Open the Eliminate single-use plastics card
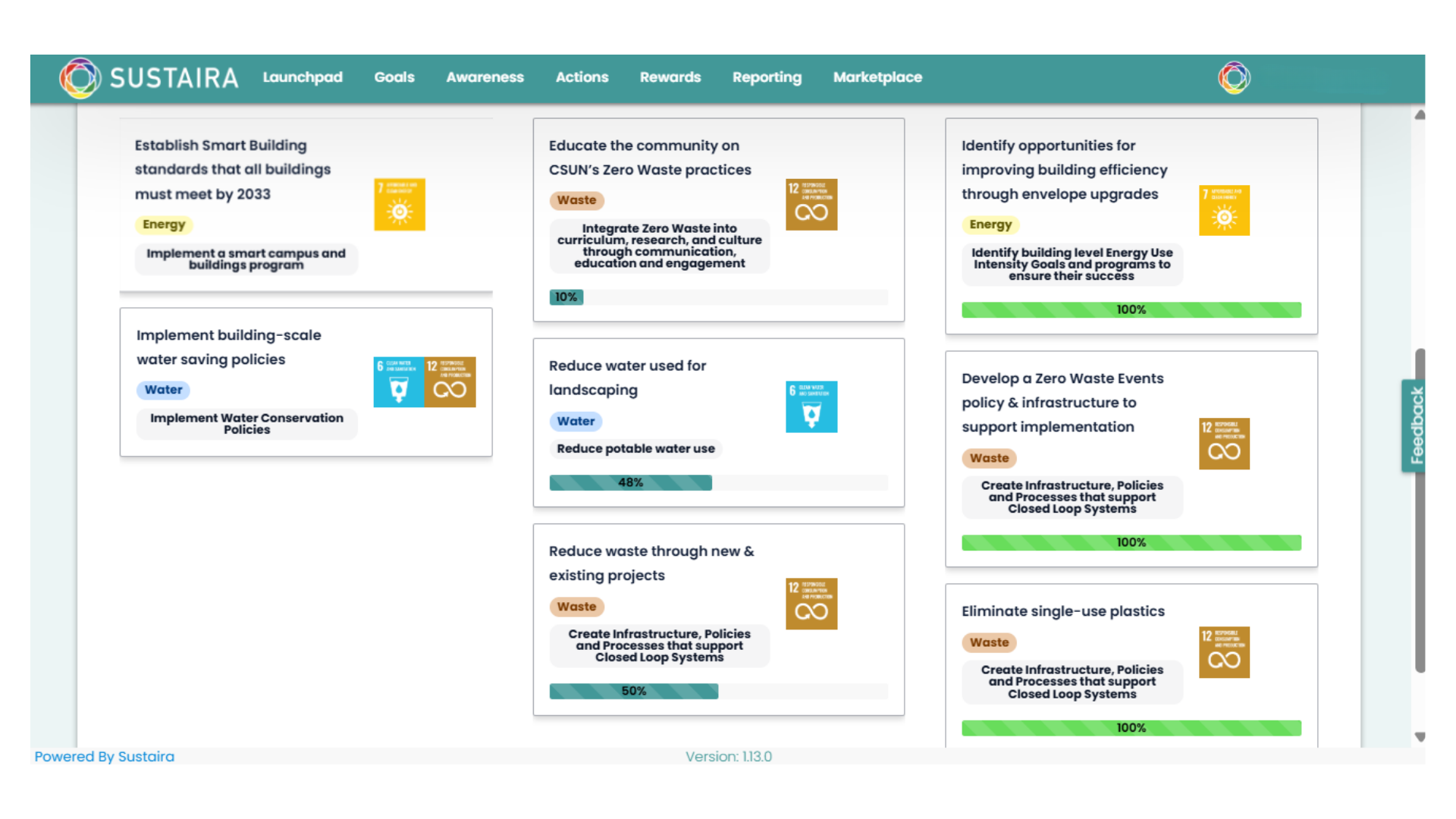1456x819 pixels. (1062, 611)
